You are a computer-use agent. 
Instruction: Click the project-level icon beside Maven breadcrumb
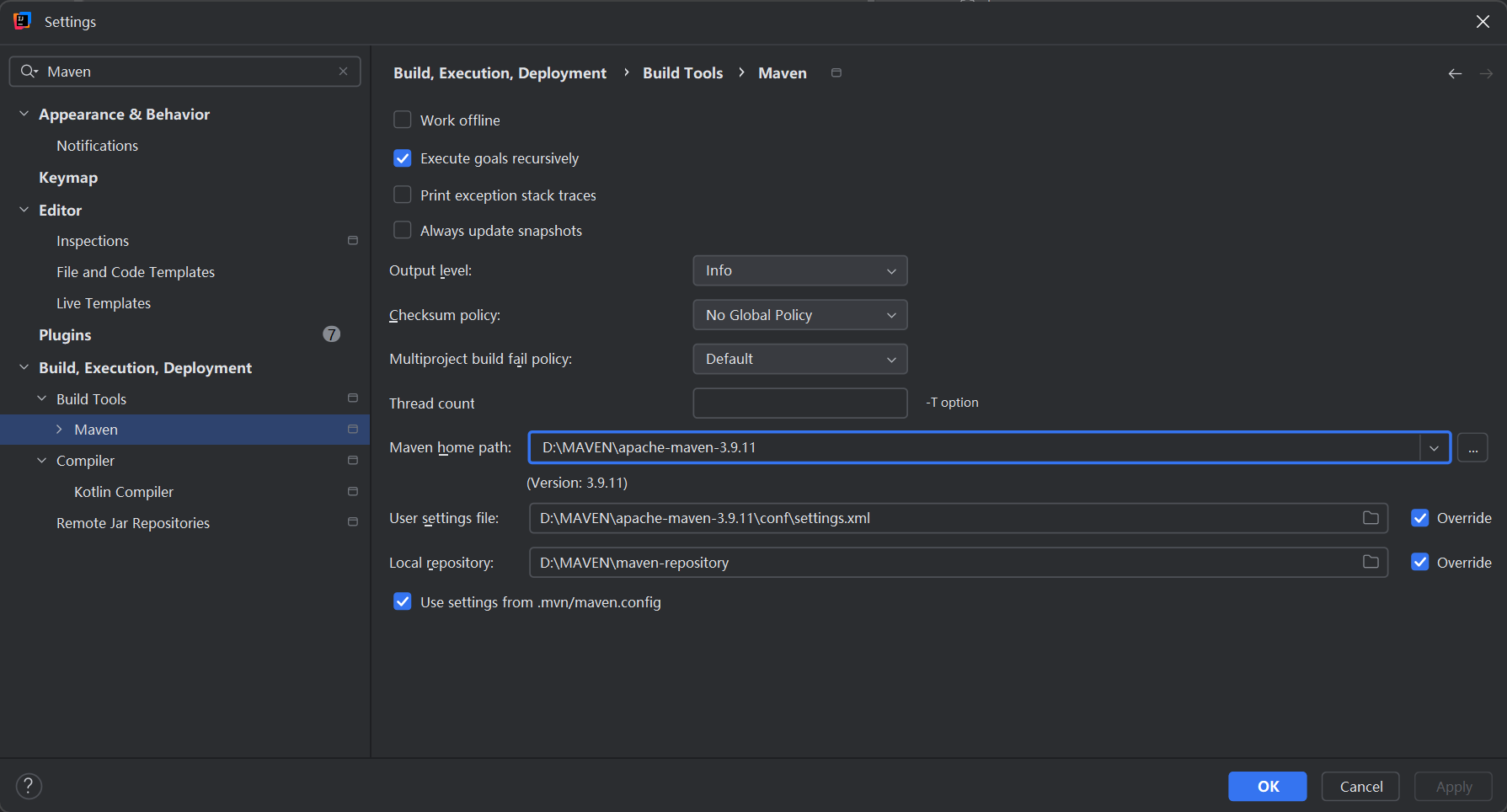pyautogui.click(x=836, y=73)
